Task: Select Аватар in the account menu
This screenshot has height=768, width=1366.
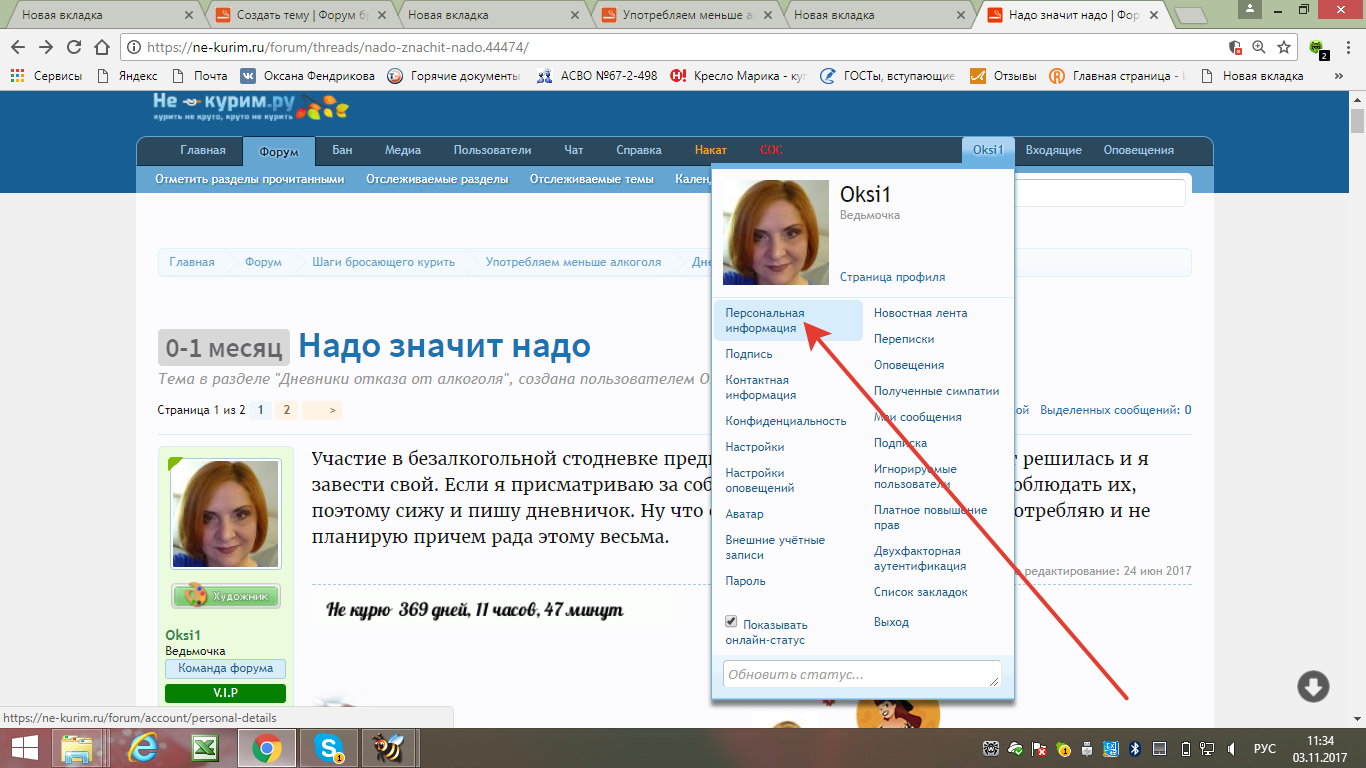Action: coord(744,514)
